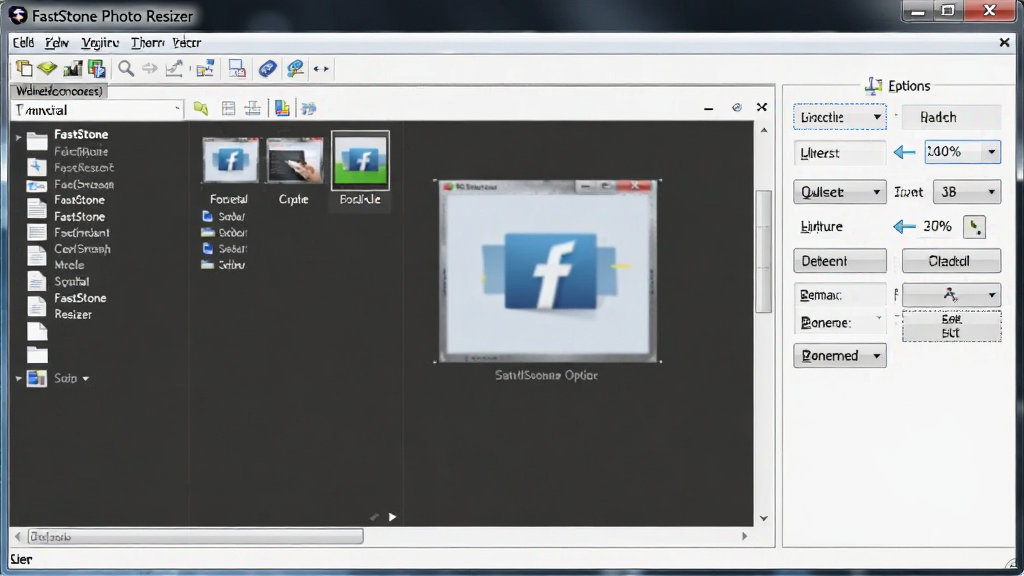
Task: Click the Eptions panel header icon
Action: [874, 86]
